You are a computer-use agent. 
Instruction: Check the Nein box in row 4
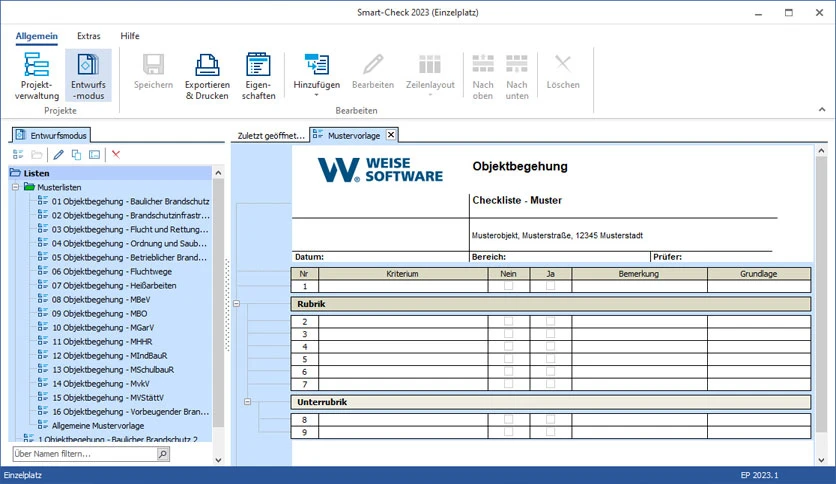point(509,346)
